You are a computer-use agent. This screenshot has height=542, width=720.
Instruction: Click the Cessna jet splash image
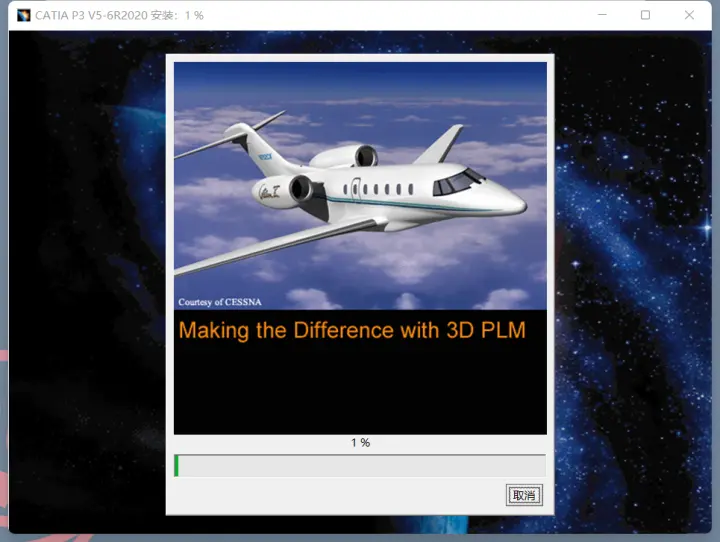pyautogui.click(x=360, y=186)
